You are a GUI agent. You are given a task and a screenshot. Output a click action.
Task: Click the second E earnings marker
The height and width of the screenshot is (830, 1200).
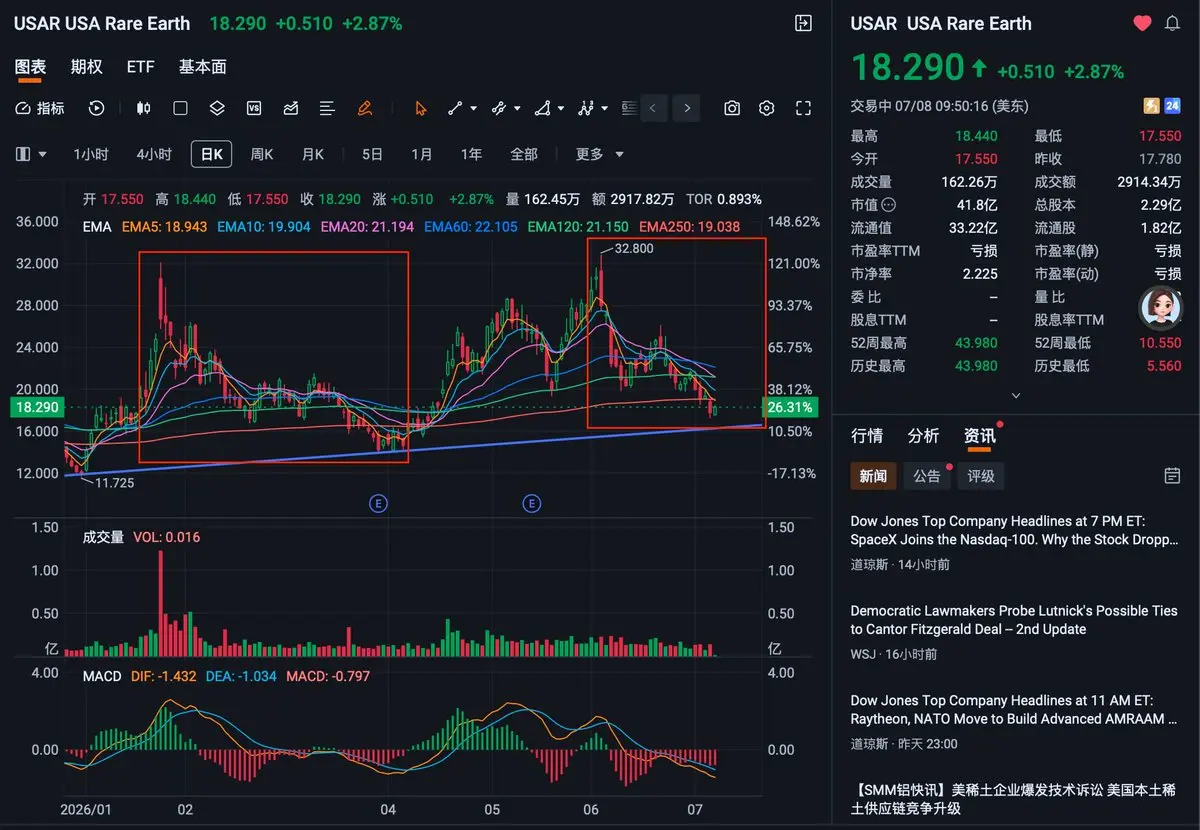[x=531, y=503]
